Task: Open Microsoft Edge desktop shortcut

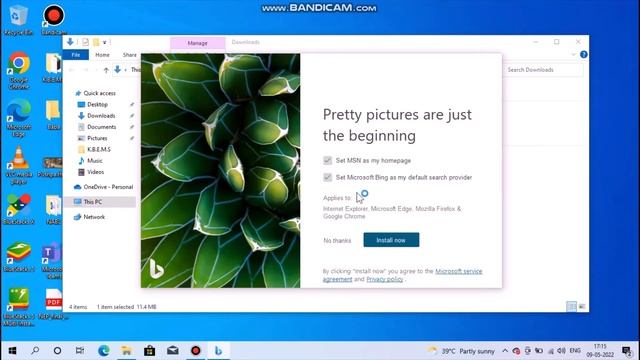Action: [19, 118]
